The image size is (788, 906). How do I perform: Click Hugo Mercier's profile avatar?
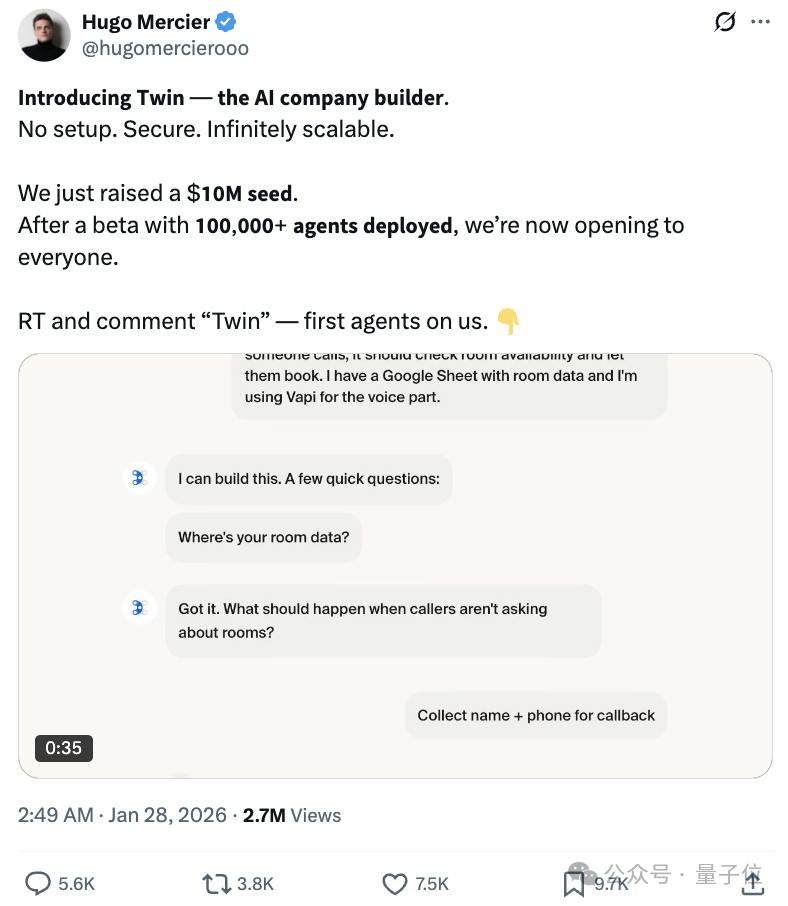click(44, 35)
